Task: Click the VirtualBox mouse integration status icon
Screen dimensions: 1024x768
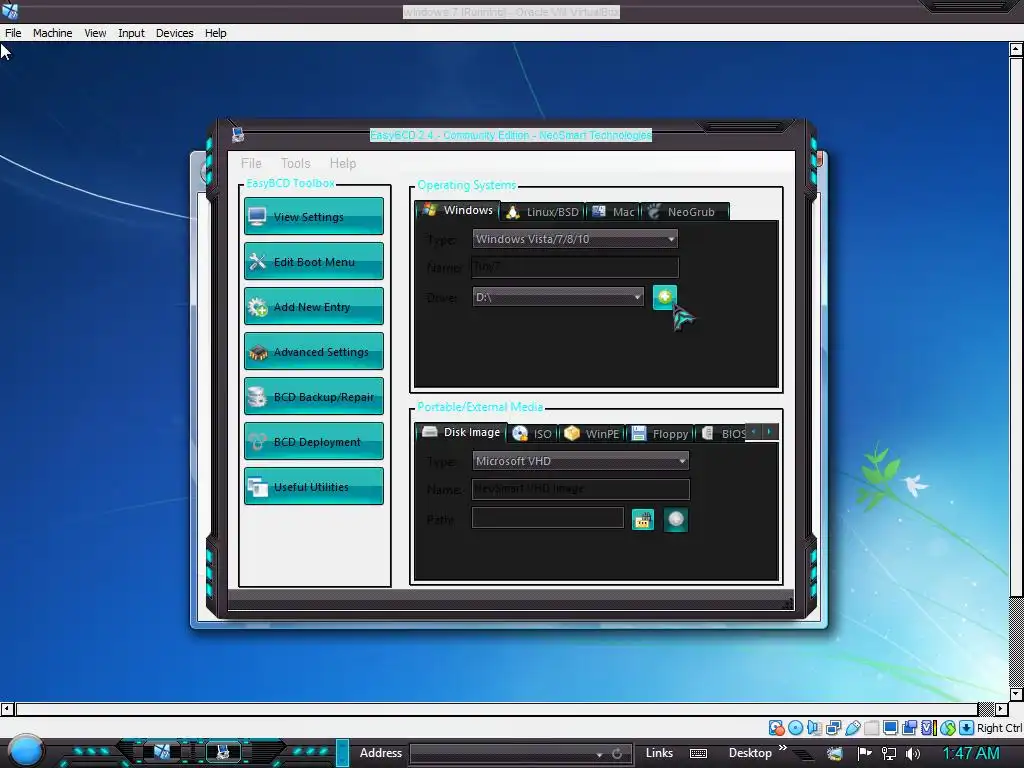Action: 948,728
